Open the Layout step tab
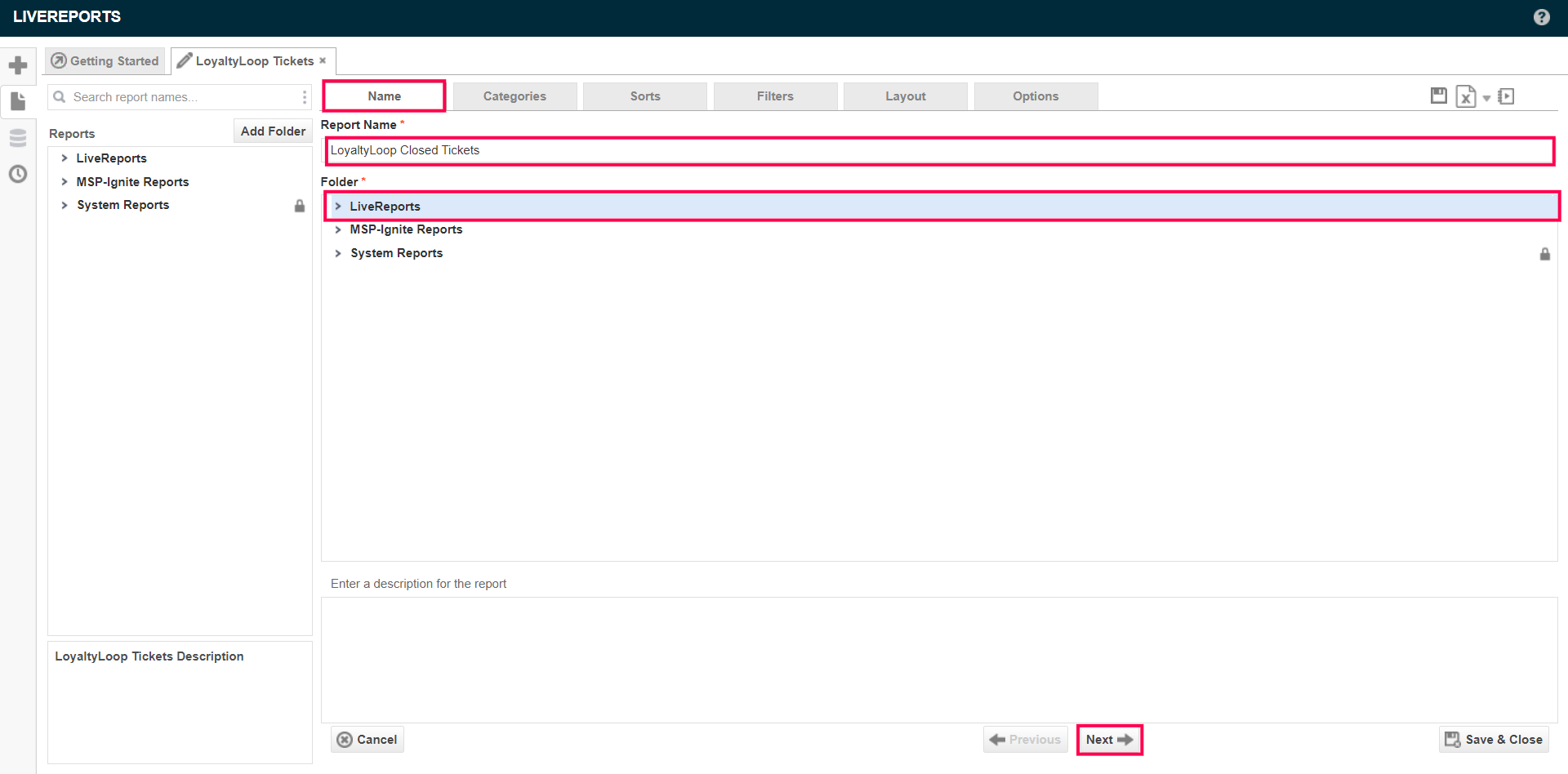1568x774 pixels. (906, 96)
